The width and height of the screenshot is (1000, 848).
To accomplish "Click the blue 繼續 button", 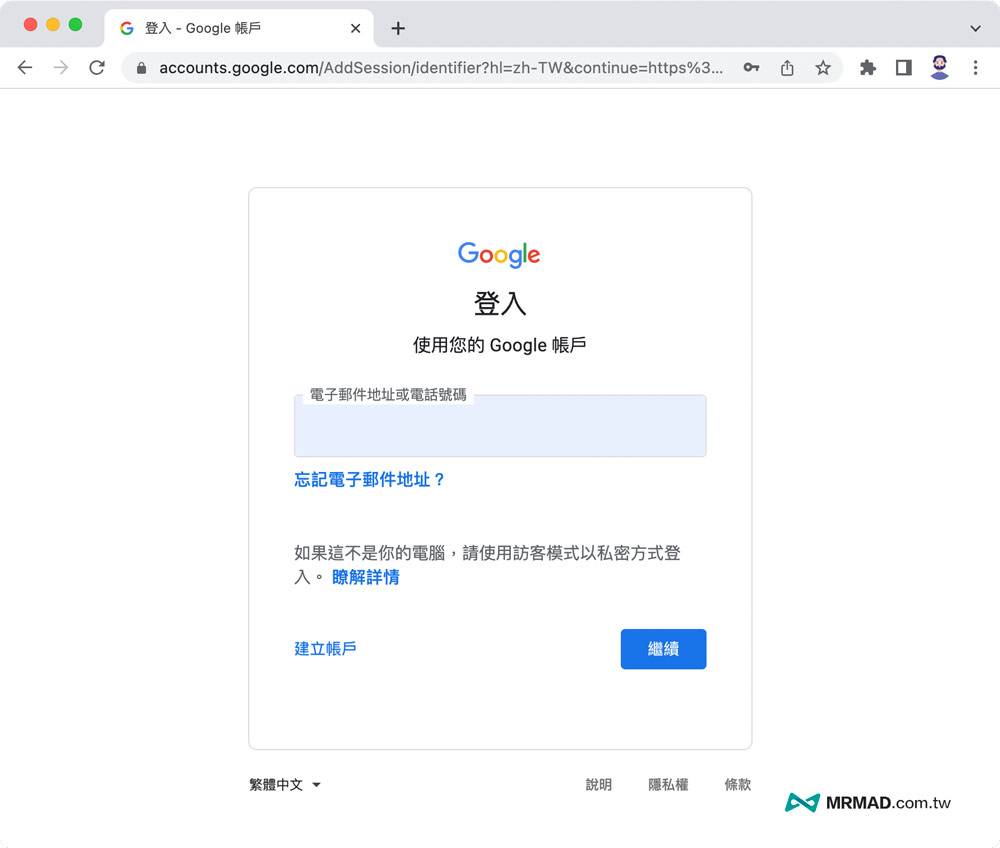I will (x=663, y=649).
